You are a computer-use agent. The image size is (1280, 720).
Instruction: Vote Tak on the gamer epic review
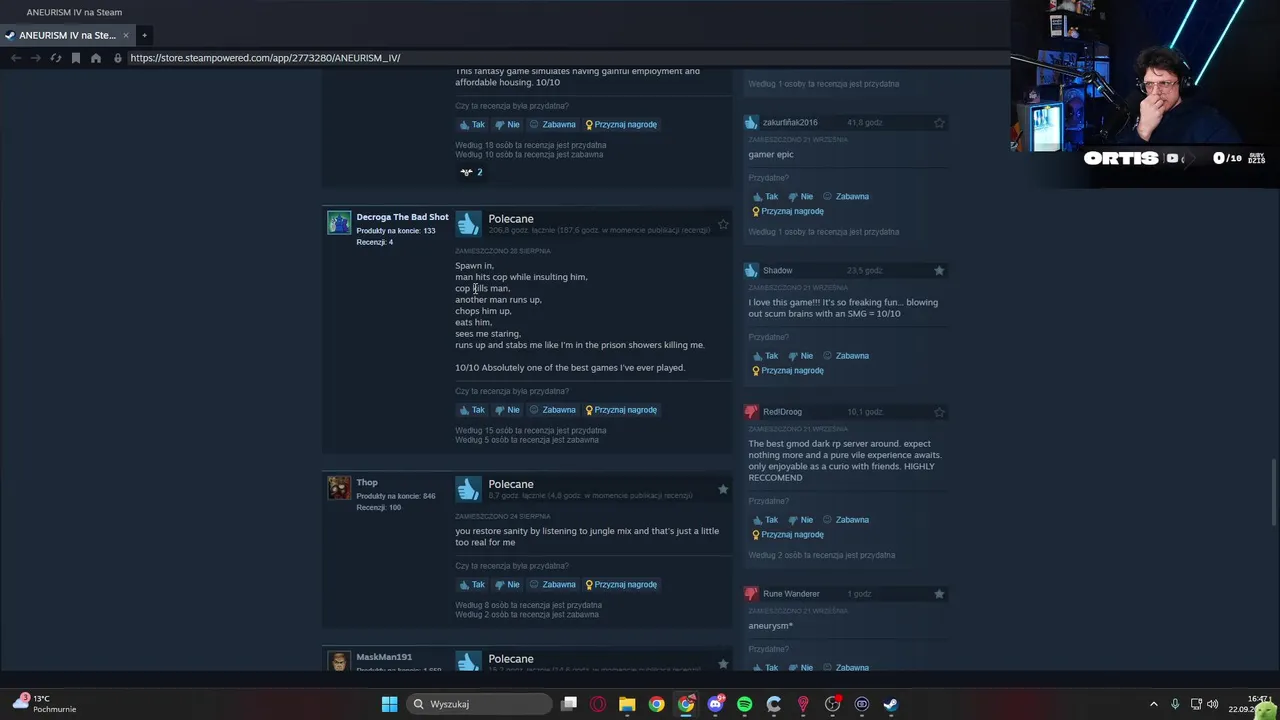765,197
